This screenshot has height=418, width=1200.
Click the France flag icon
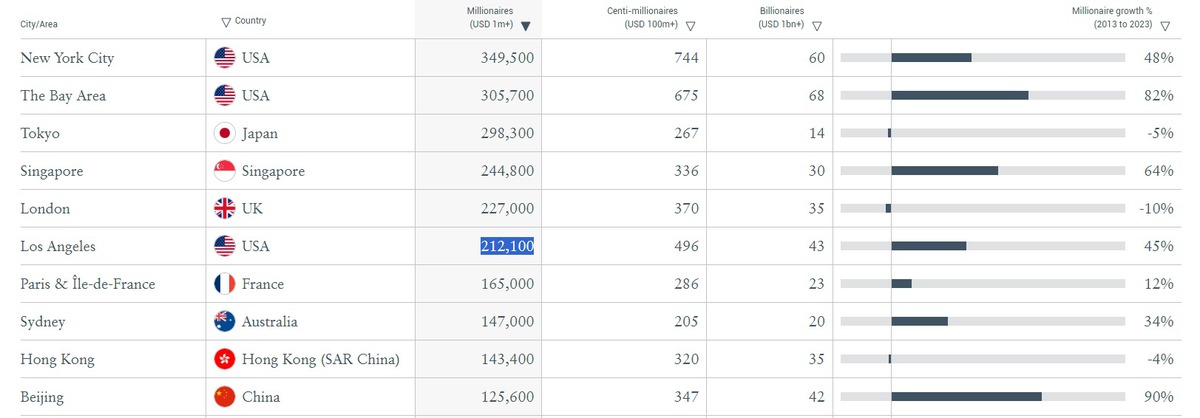(x=225, y=284)
